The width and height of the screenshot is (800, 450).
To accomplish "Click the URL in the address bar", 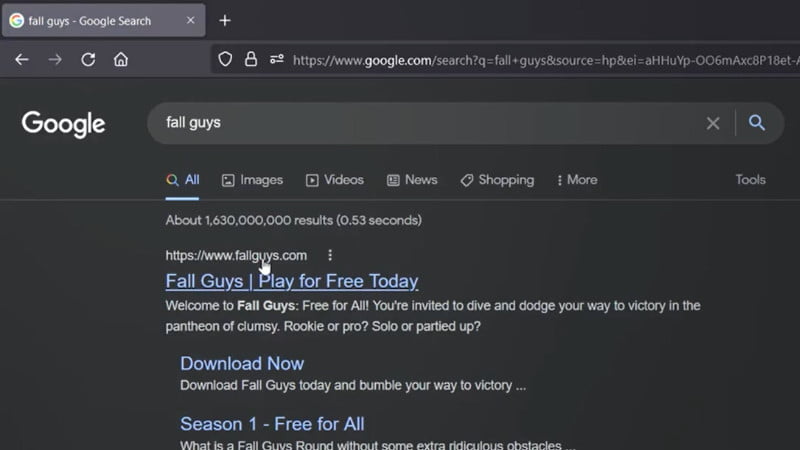I will 546,60.
